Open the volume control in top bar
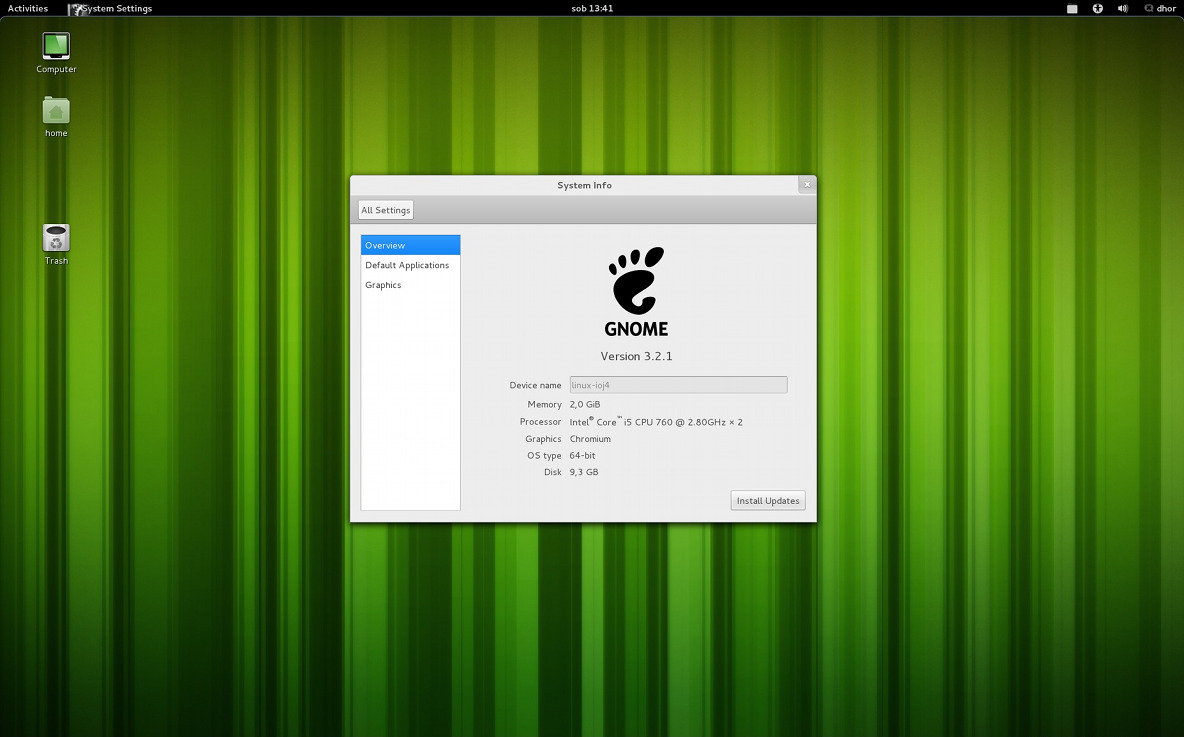 point(1123,8)
